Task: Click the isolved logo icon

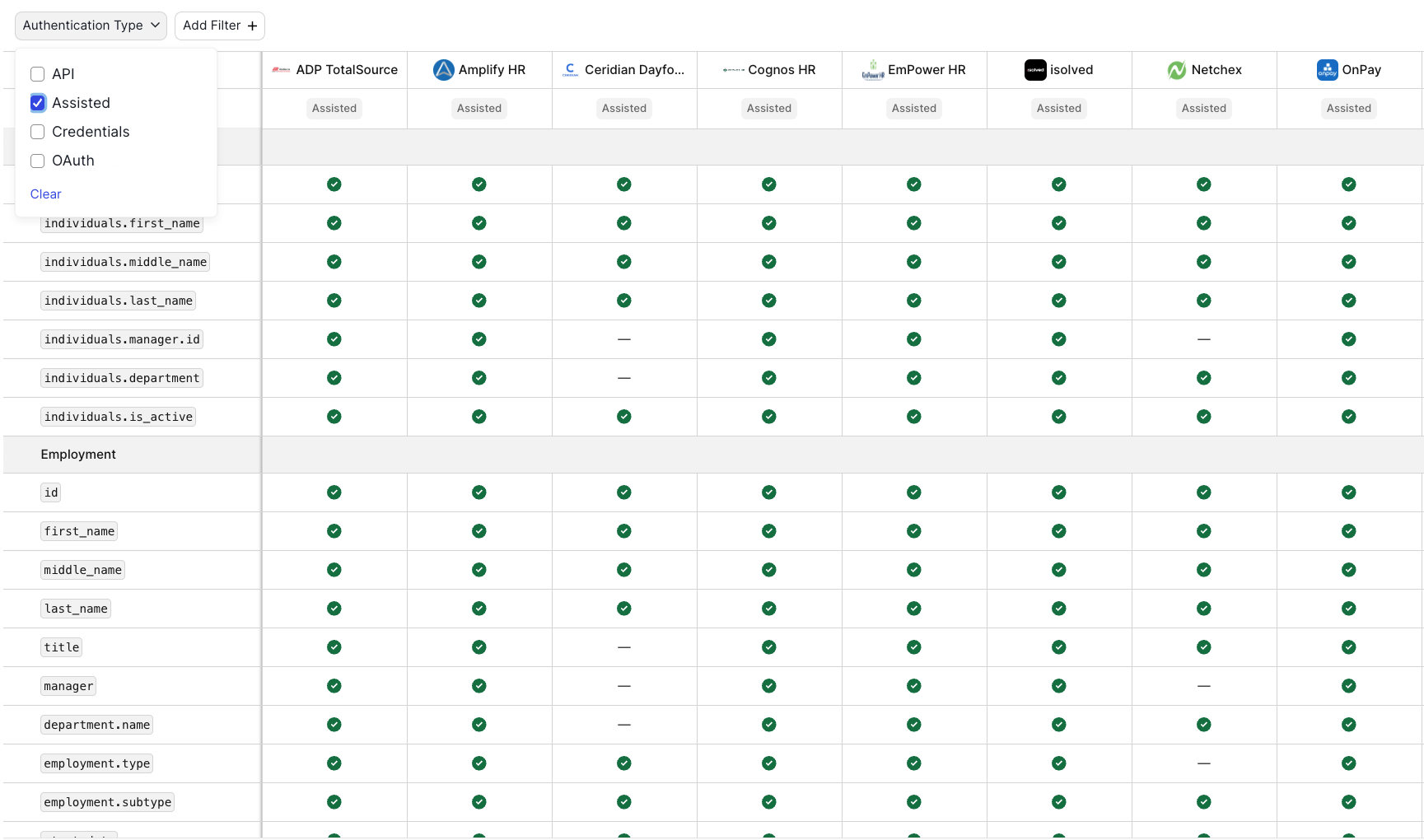Action: point(1035,70)
